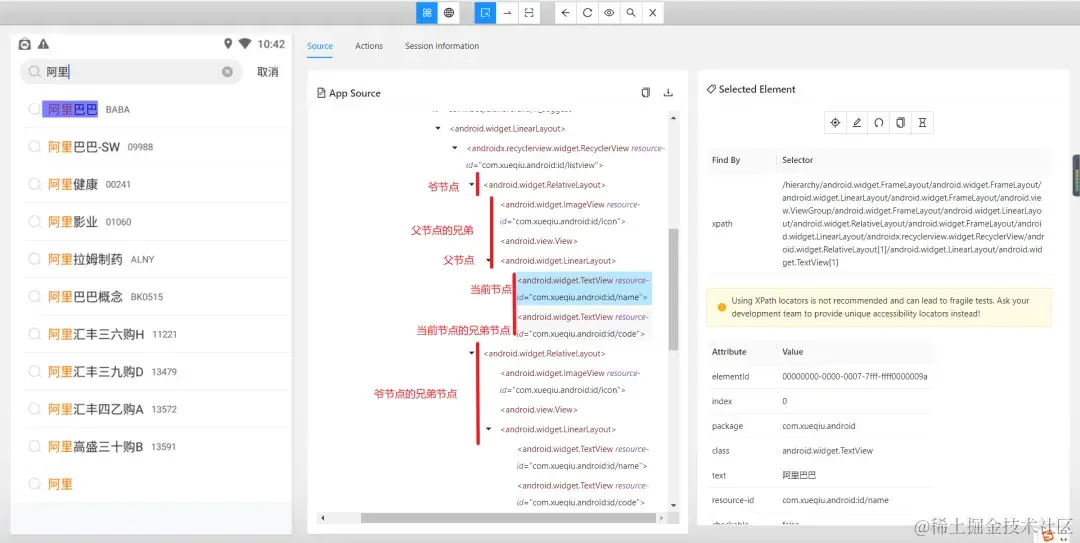1080x543 pixels.
Task: Tap the 阿里巴巴 BABA suggestion
Action: click(x=155, y=109)
